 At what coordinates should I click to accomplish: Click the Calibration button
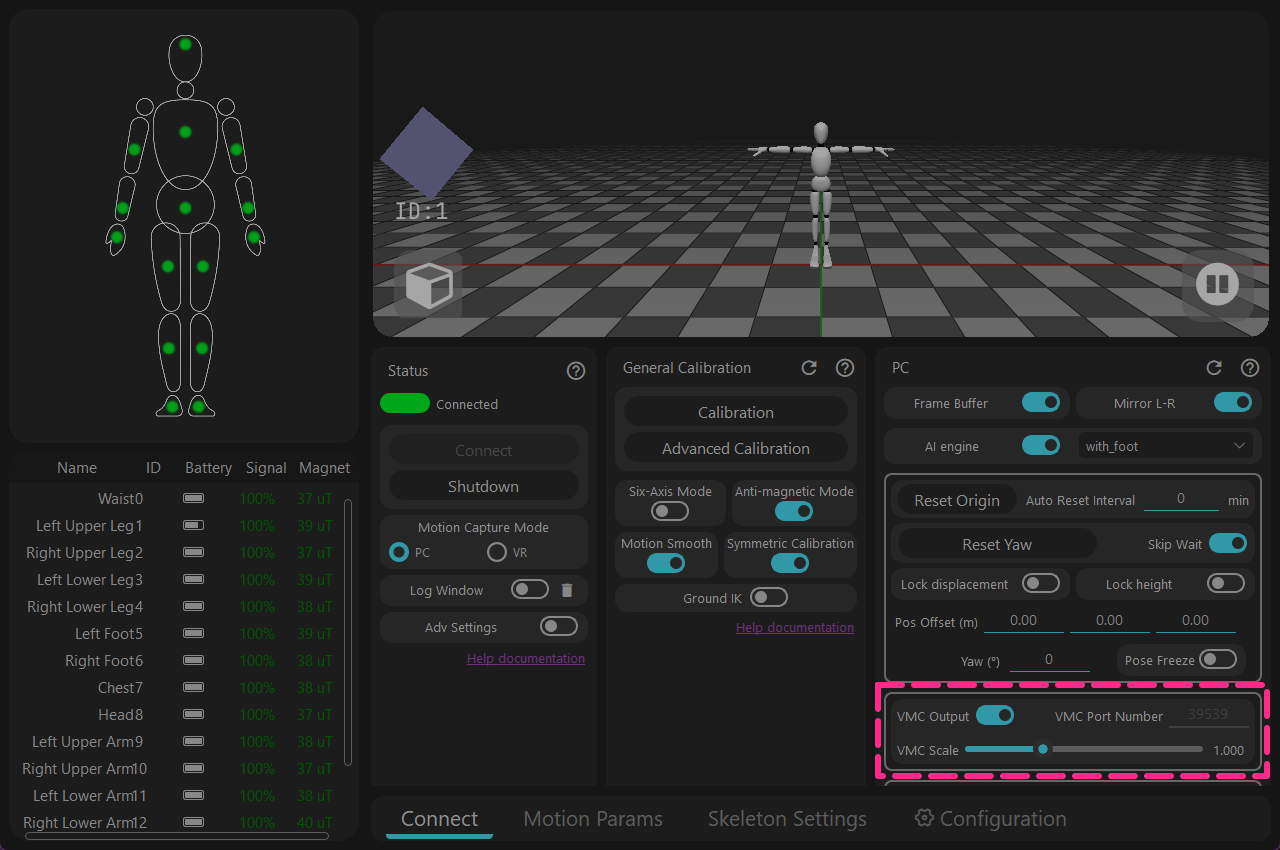(x=736, y=412)
